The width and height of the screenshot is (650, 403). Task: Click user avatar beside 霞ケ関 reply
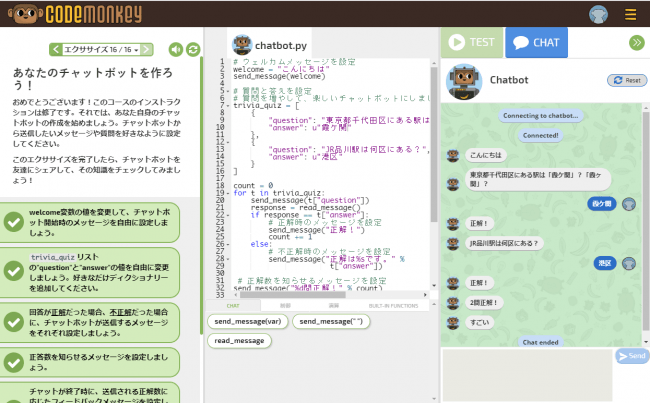pyautogui.click(x=629, y=204)
